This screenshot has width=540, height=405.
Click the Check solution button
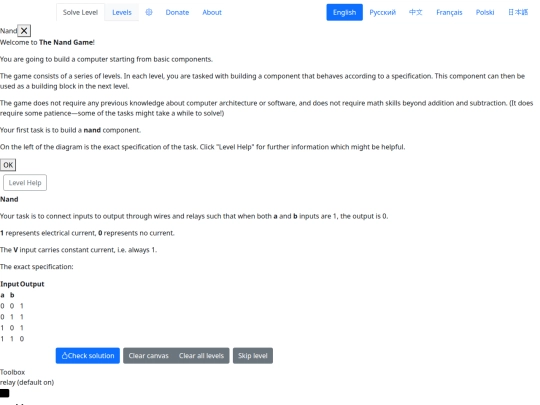(87, 355)
